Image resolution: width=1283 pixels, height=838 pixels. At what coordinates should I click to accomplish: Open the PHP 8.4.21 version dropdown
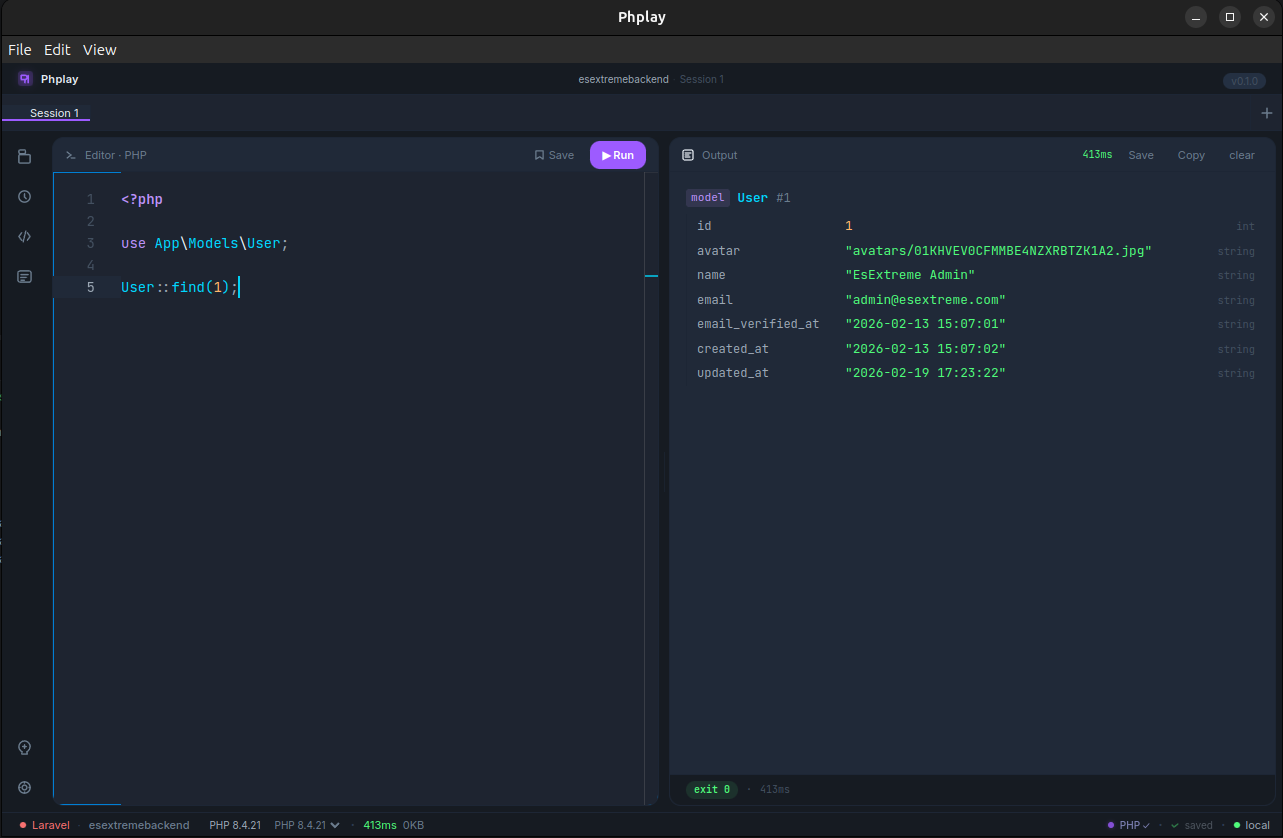[x=307, y=825]
